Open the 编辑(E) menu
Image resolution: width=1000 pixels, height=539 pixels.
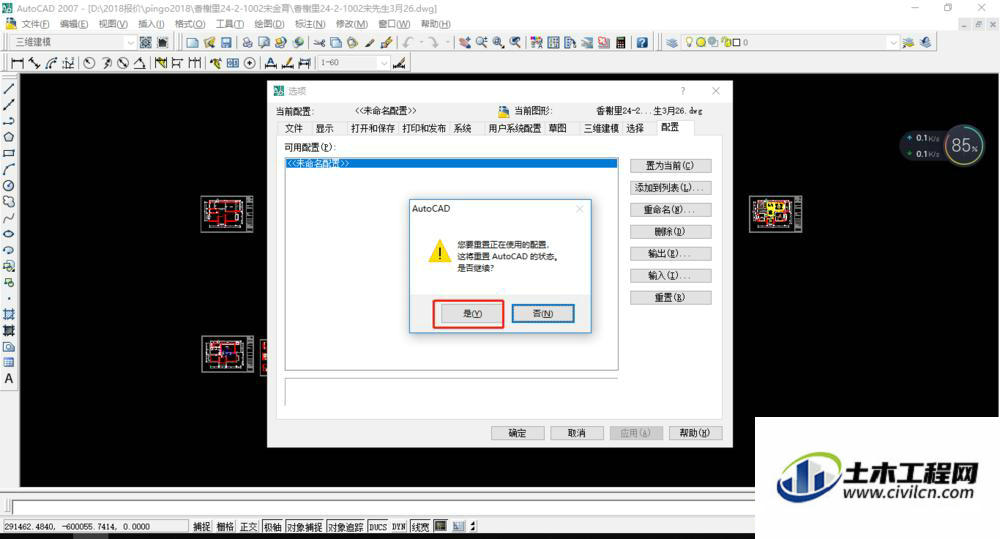tap(74, 24)
